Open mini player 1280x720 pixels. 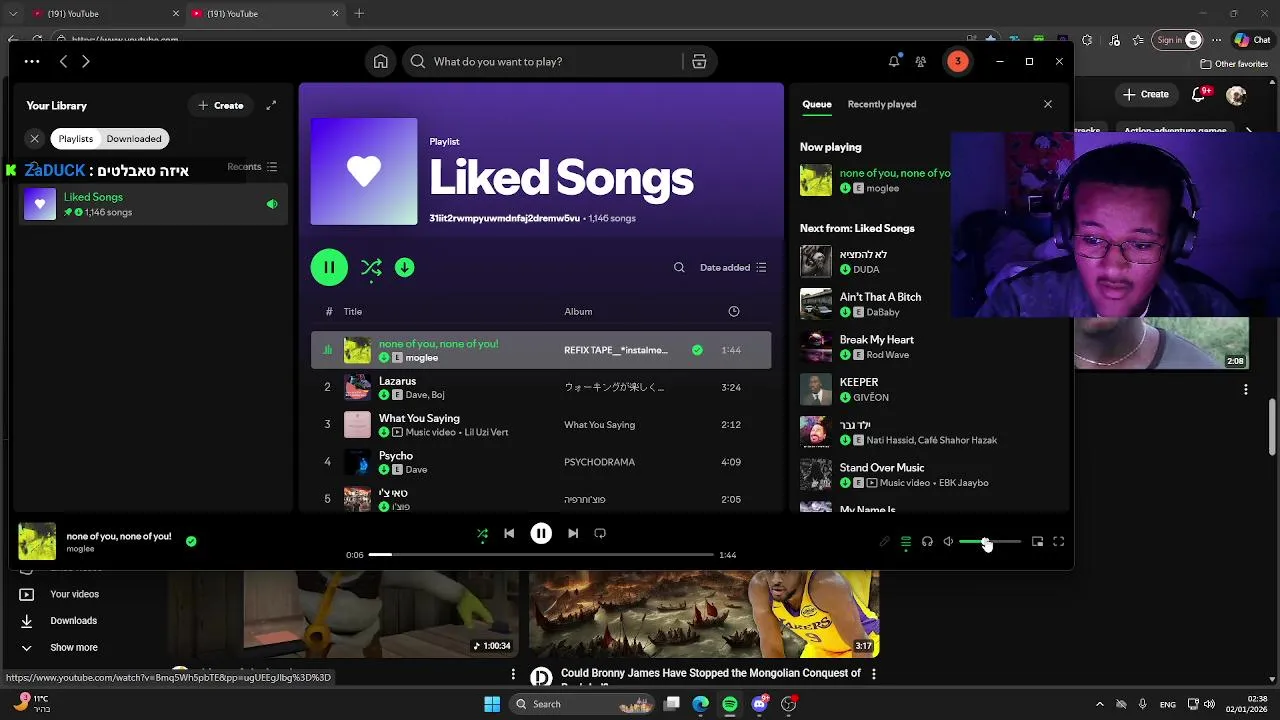pos(1037,542)
